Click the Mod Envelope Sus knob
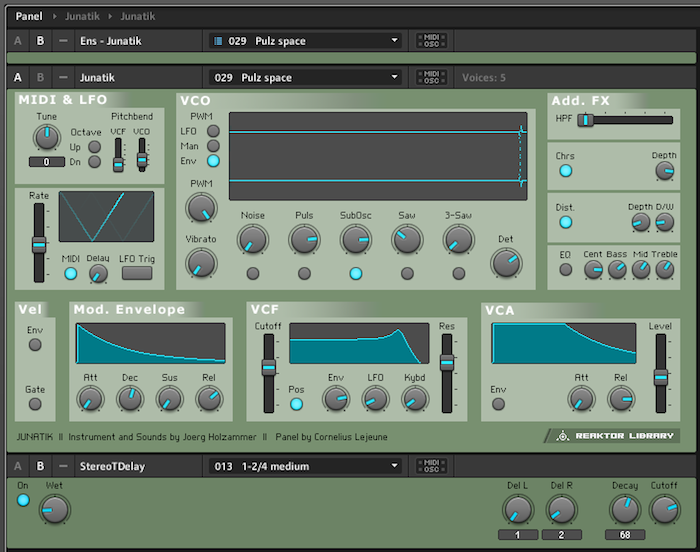This screenshot has width=700, height=552. (x=170, y=399)
